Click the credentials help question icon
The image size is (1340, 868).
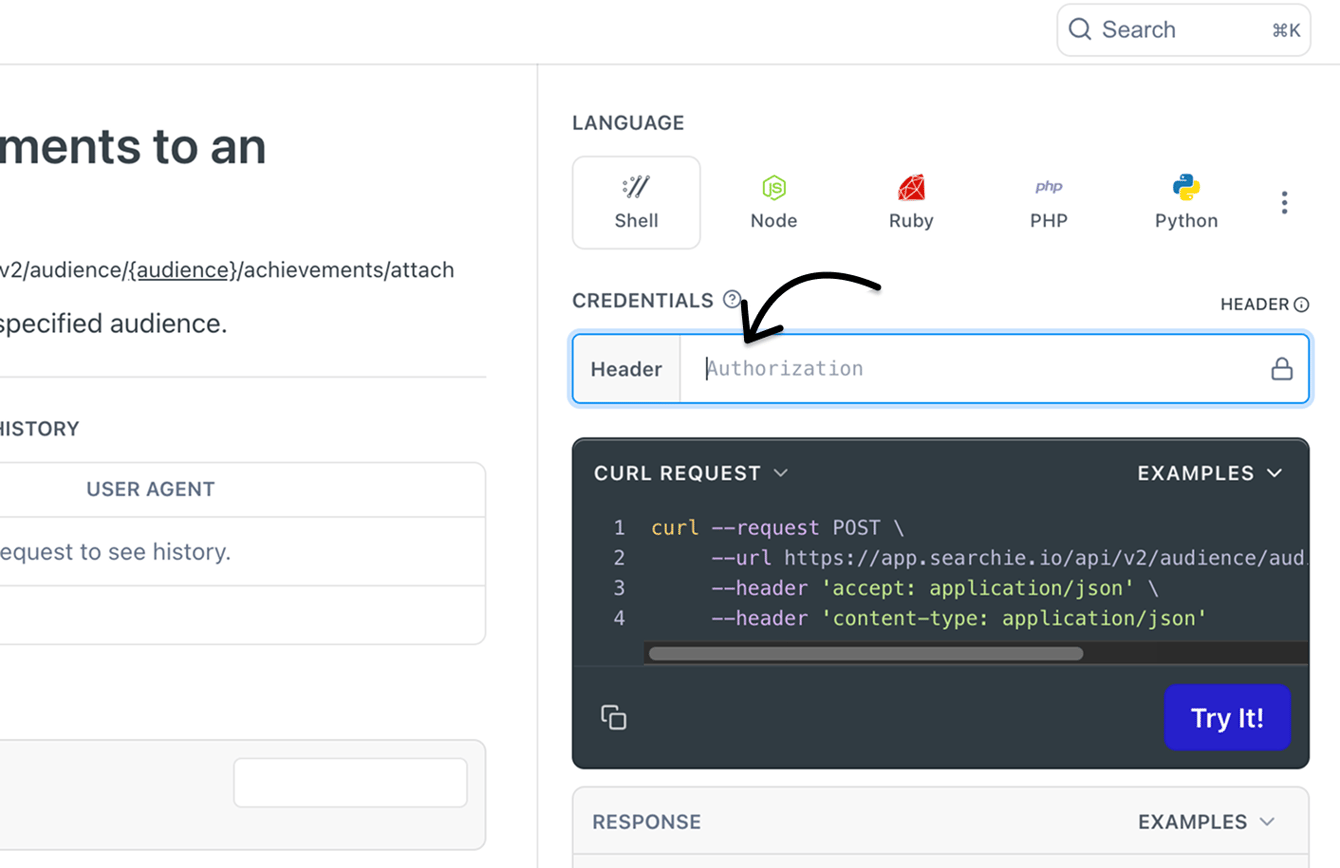click(x=732, y=299)
